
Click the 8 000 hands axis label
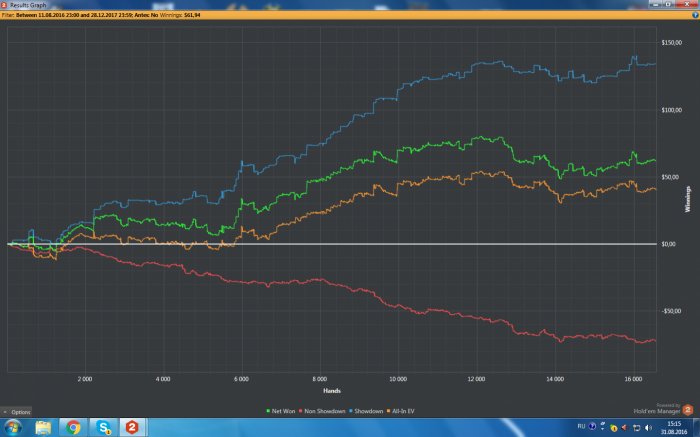(320, 379)
